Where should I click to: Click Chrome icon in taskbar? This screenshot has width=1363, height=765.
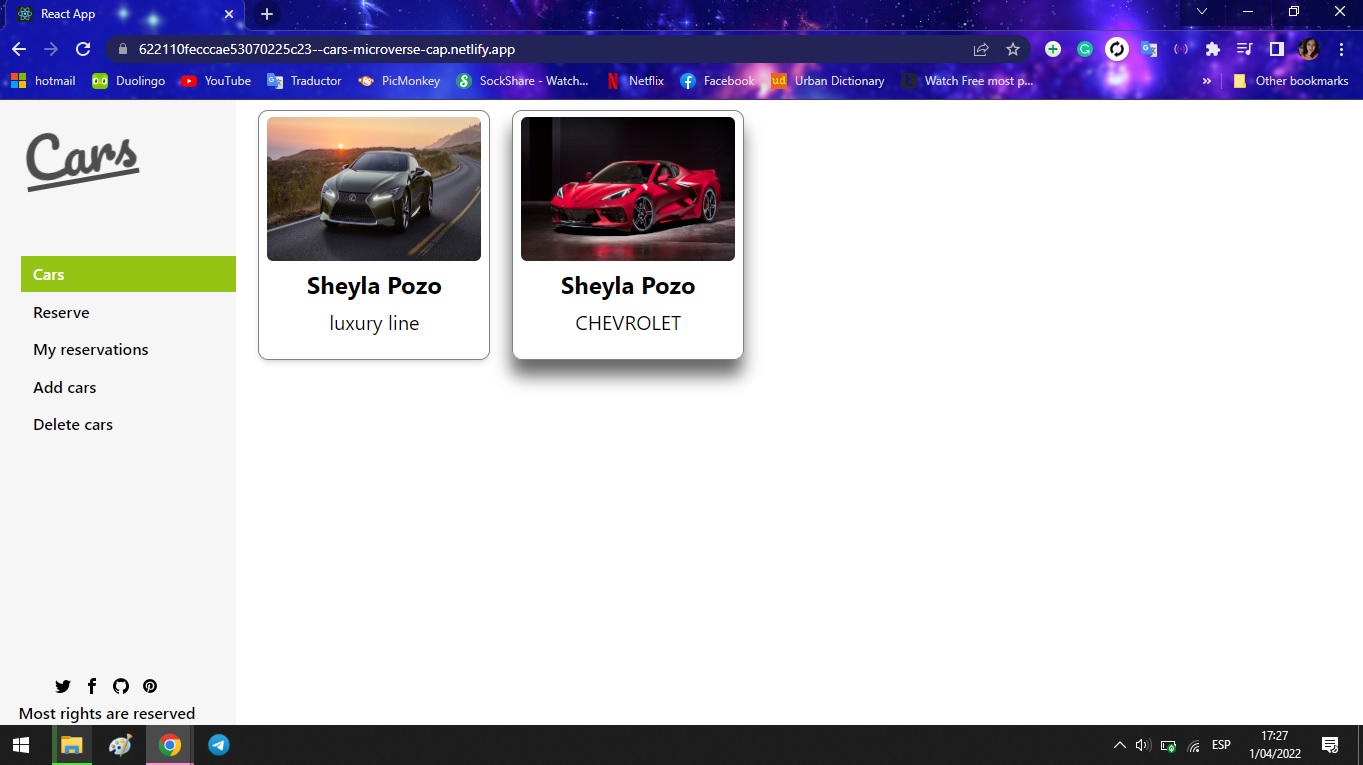170,745
